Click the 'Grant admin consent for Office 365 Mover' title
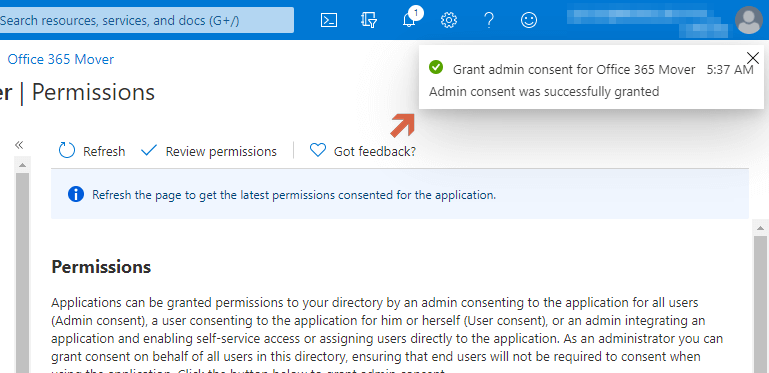 click(x=574, y=70)
